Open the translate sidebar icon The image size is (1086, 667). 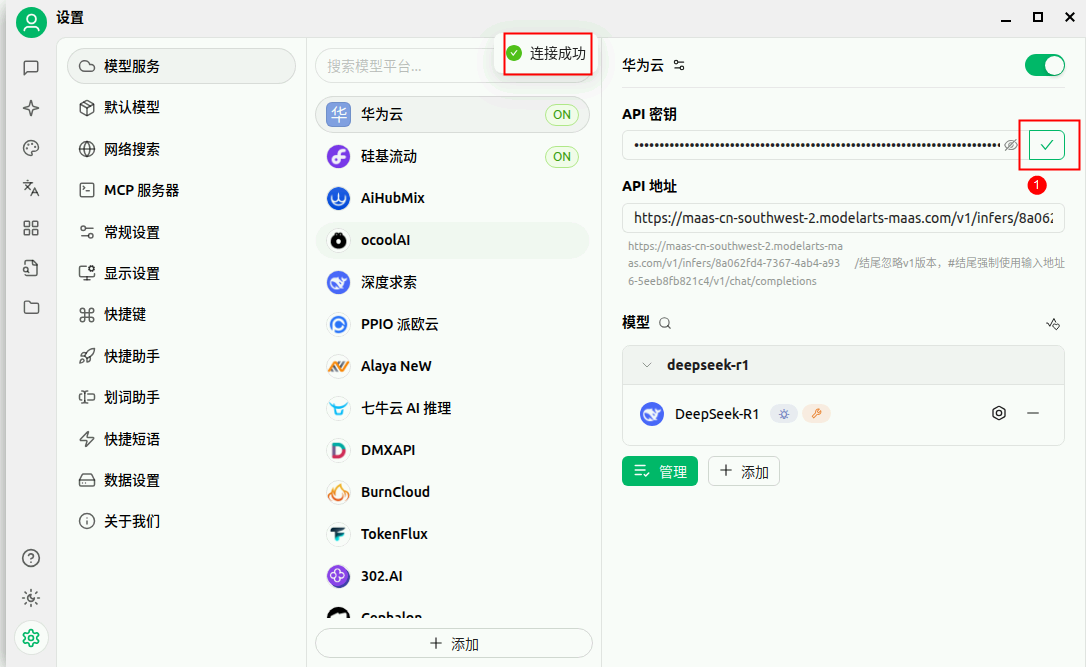pos(30,188)
